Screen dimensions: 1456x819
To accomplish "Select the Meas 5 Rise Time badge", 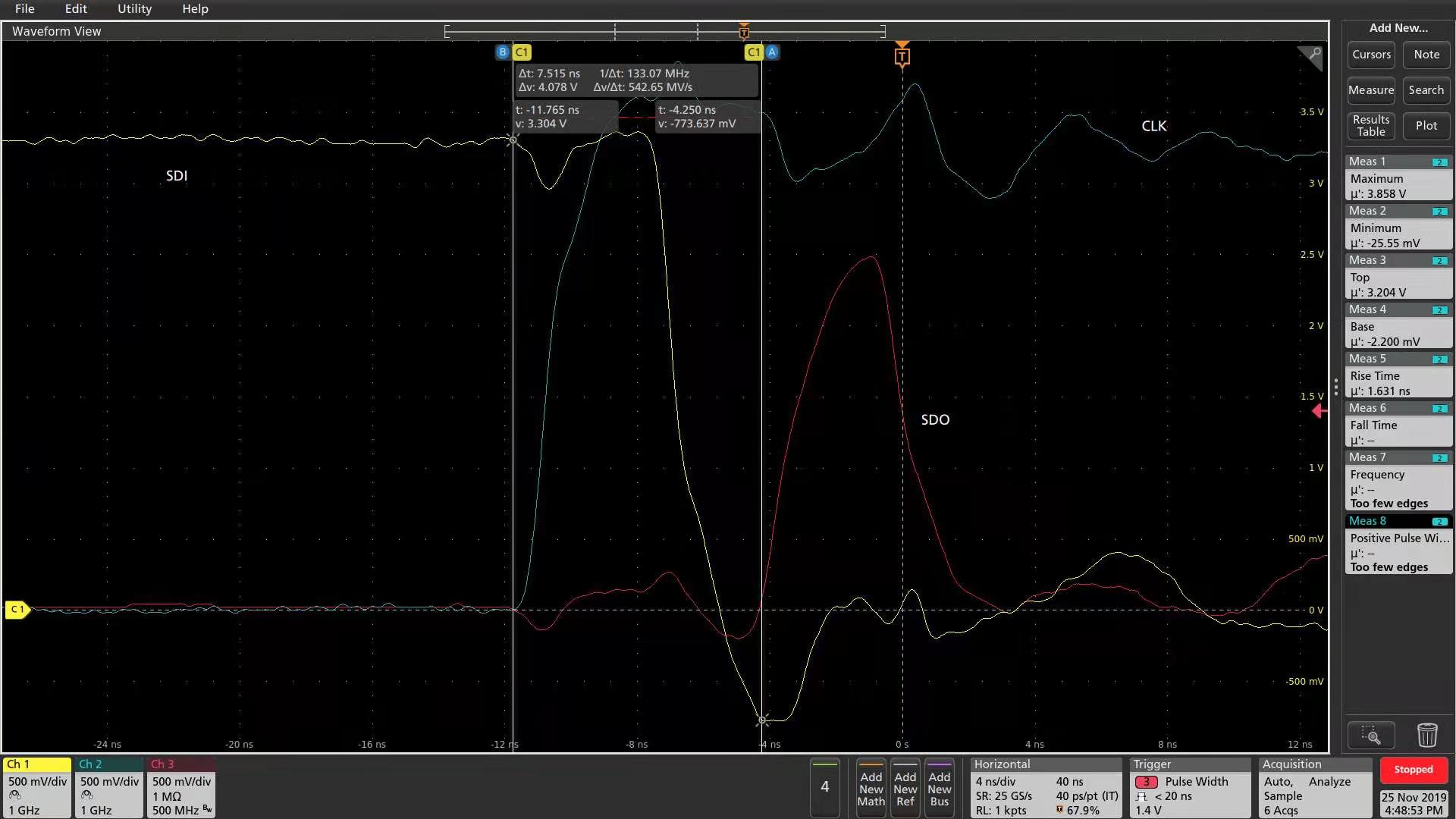I will [1398, 375].
